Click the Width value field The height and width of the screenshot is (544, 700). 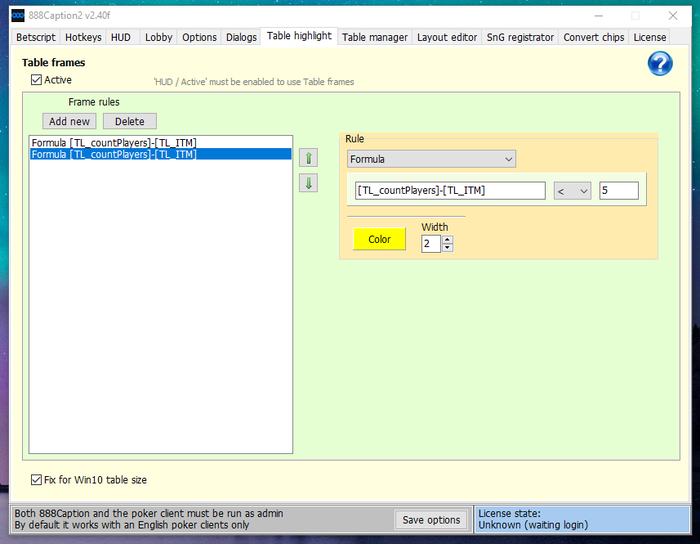pyautogui.click(x=431, y=244)
